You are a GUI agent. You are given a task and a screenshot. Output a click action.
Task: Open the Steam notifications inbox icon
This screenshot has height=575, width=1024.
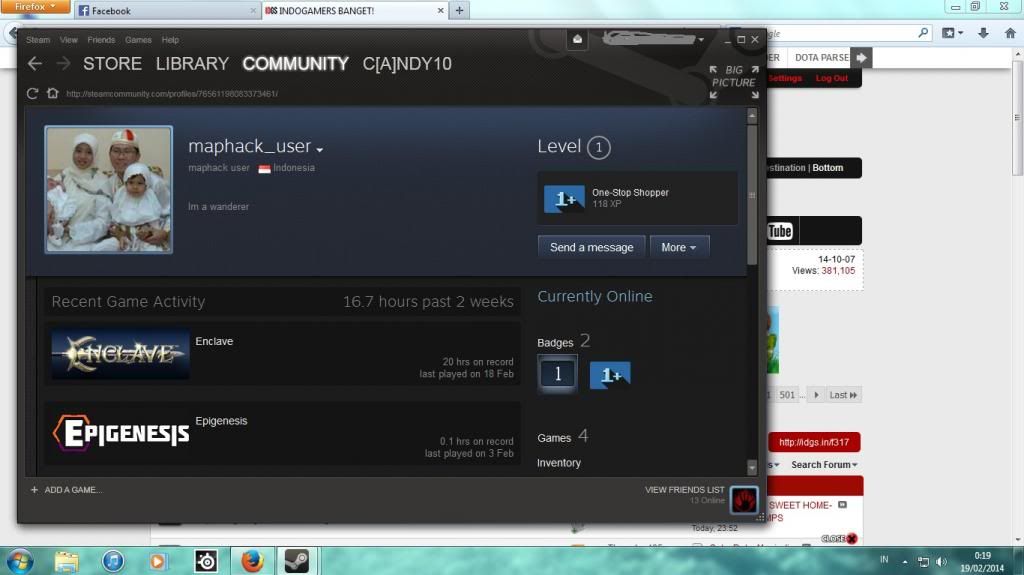tap(577, 39)
